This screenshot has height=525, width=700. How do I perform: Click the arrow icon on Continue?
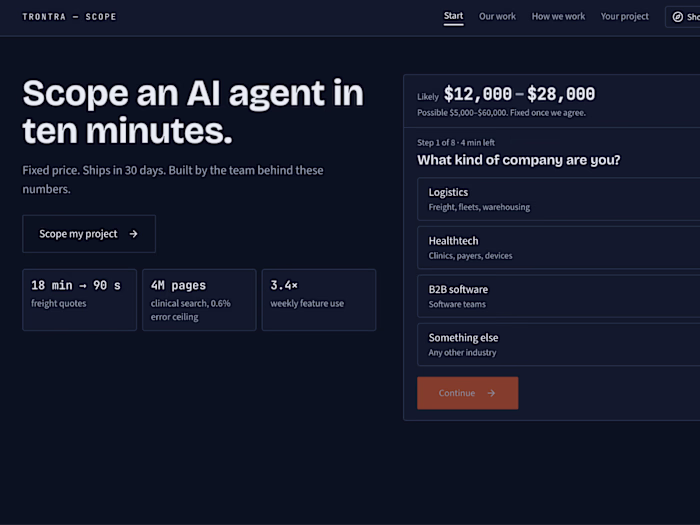(491, 393)
